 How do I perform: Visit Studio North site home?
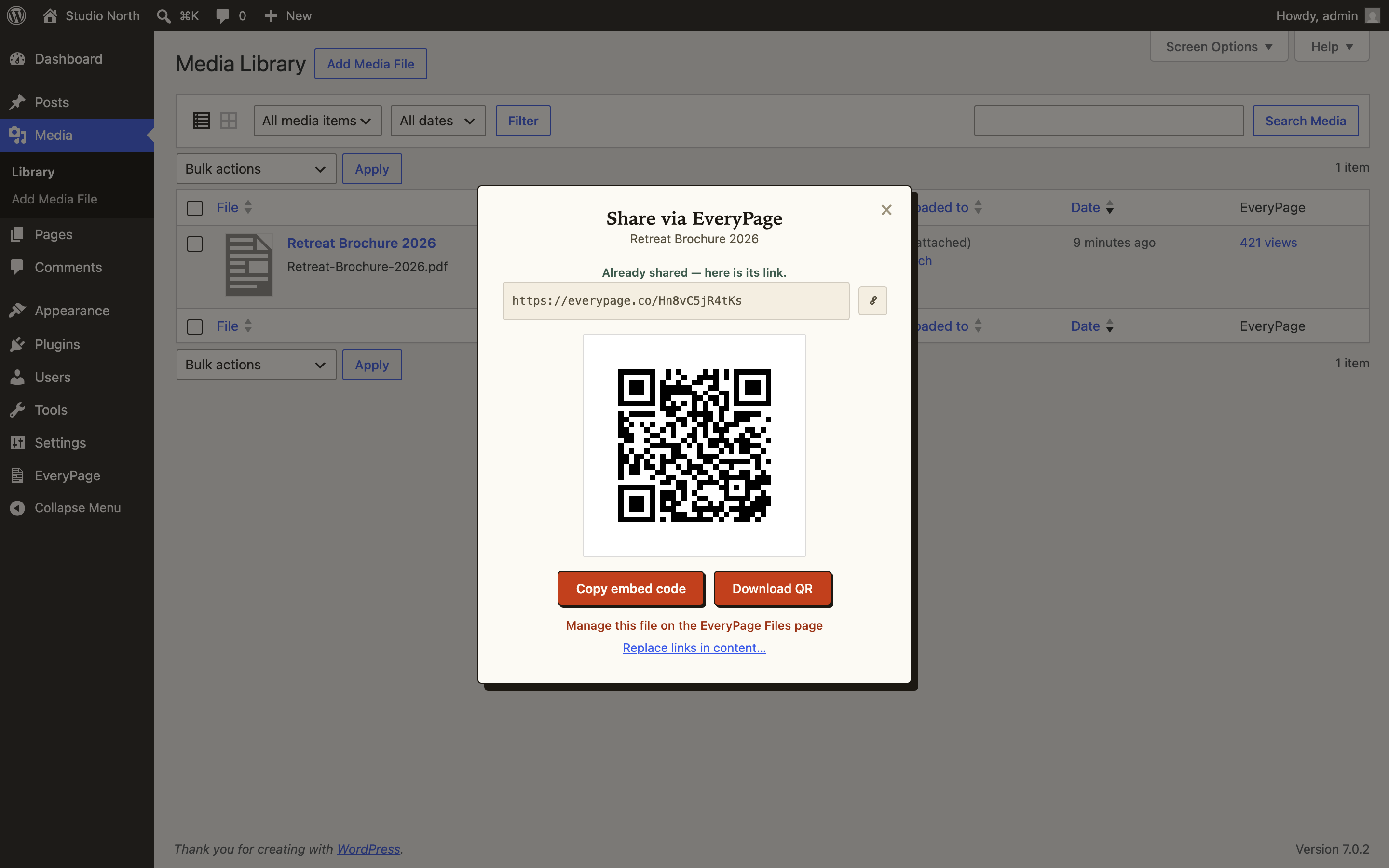(x=91, y=15)
